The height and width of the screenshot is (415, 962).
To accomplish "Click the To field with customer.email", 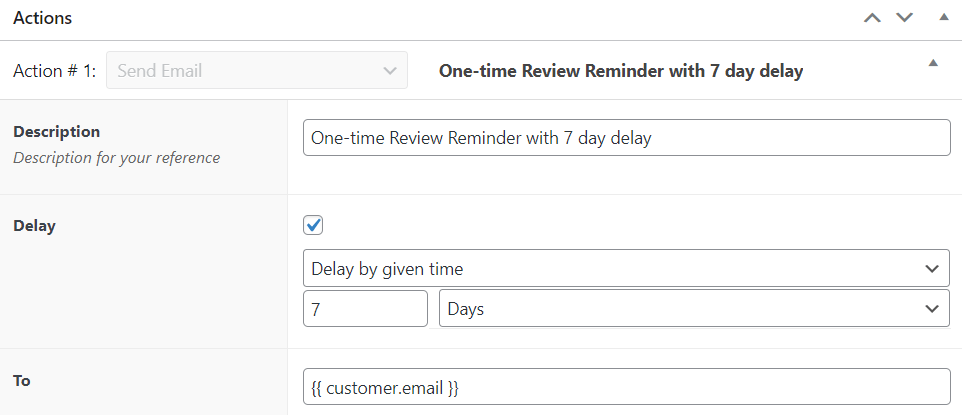I will coord(626,387).
